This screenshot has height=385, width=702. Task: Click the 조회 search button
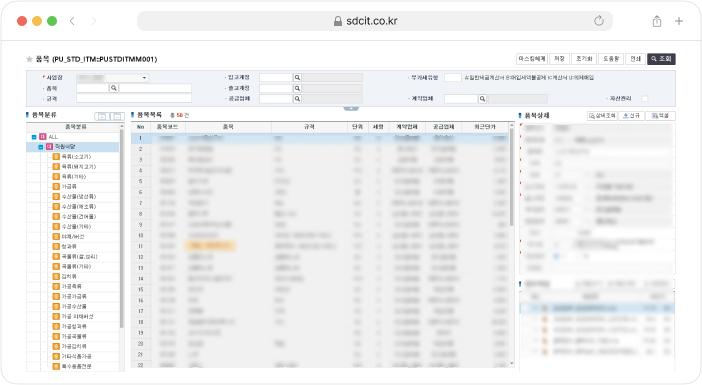tap(661, 59)
